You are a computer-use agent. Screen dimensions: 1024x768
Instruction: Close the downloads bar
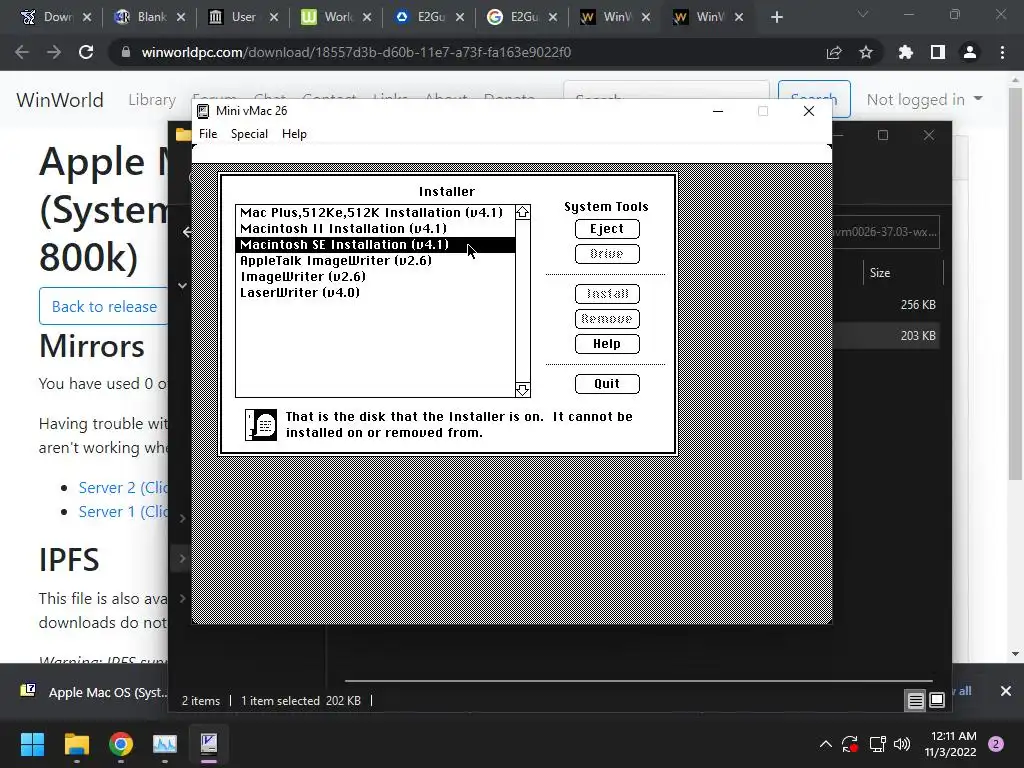tap(1006, 691)
